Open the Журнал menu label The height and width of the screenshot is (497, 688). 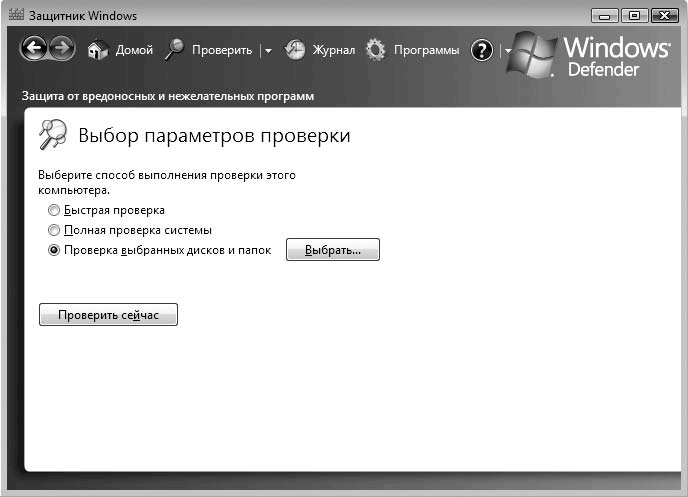[x=334, y=50]
